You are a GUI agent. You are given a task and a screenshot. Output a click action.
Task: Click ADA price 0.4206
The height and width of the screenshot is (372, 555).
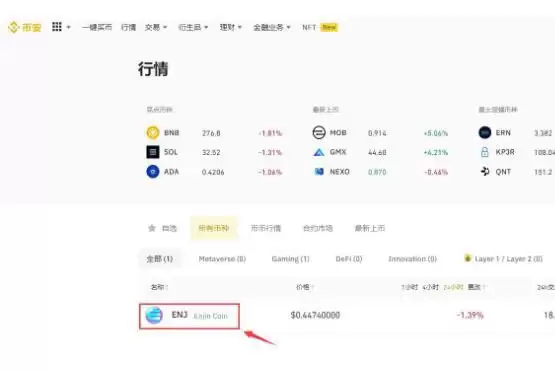pos(213,172)
